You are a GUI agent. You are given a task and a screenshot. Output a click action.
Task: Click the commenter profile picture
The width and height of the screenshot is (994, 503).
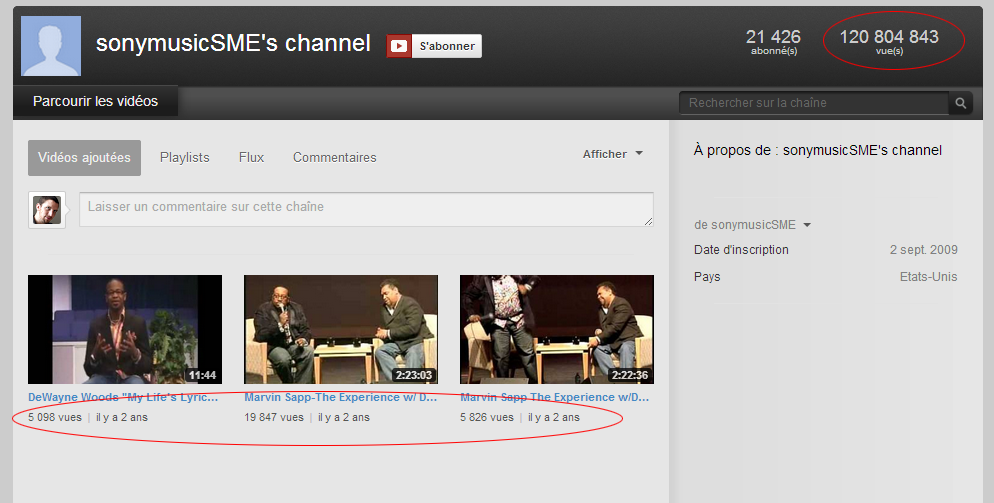[47, 210]
